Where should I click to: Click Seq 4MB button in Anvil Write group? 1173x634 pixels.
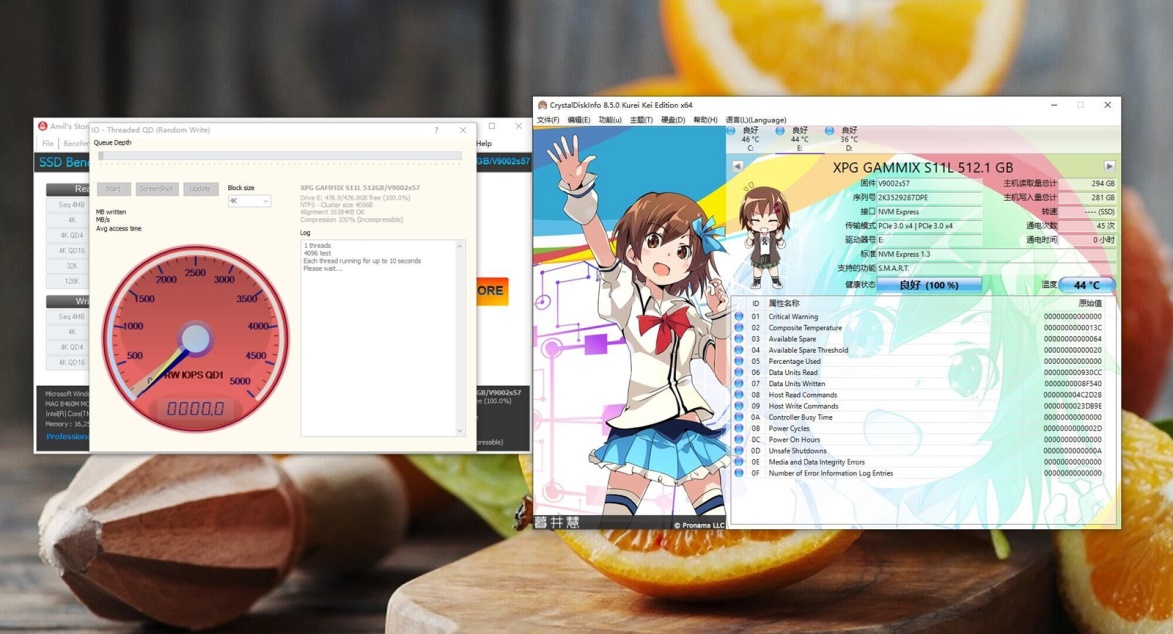click(68, 317)
